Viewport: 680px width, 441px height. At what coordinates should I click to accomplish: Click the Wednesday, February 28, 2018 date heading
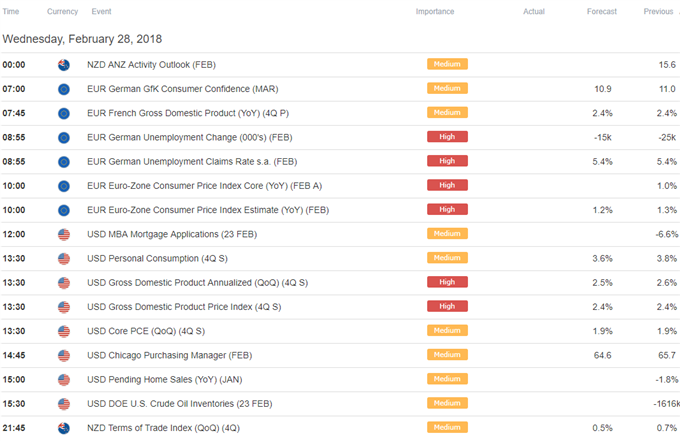coord(82,39)
